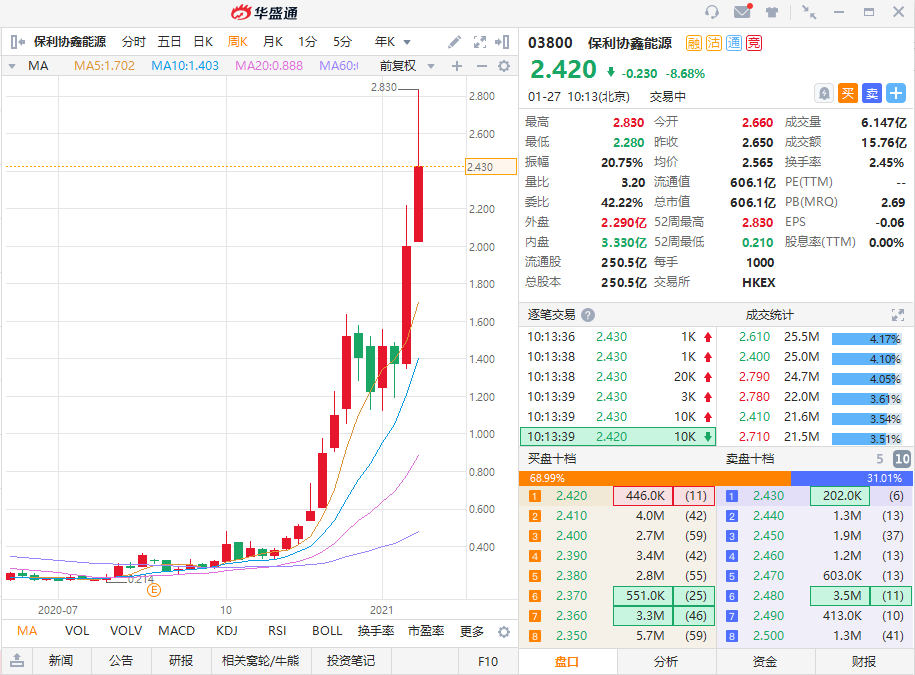Viewport: 915px width, 675px height.
Task: Switch to 5分 five-minute chart
Action: coord(343,42)
